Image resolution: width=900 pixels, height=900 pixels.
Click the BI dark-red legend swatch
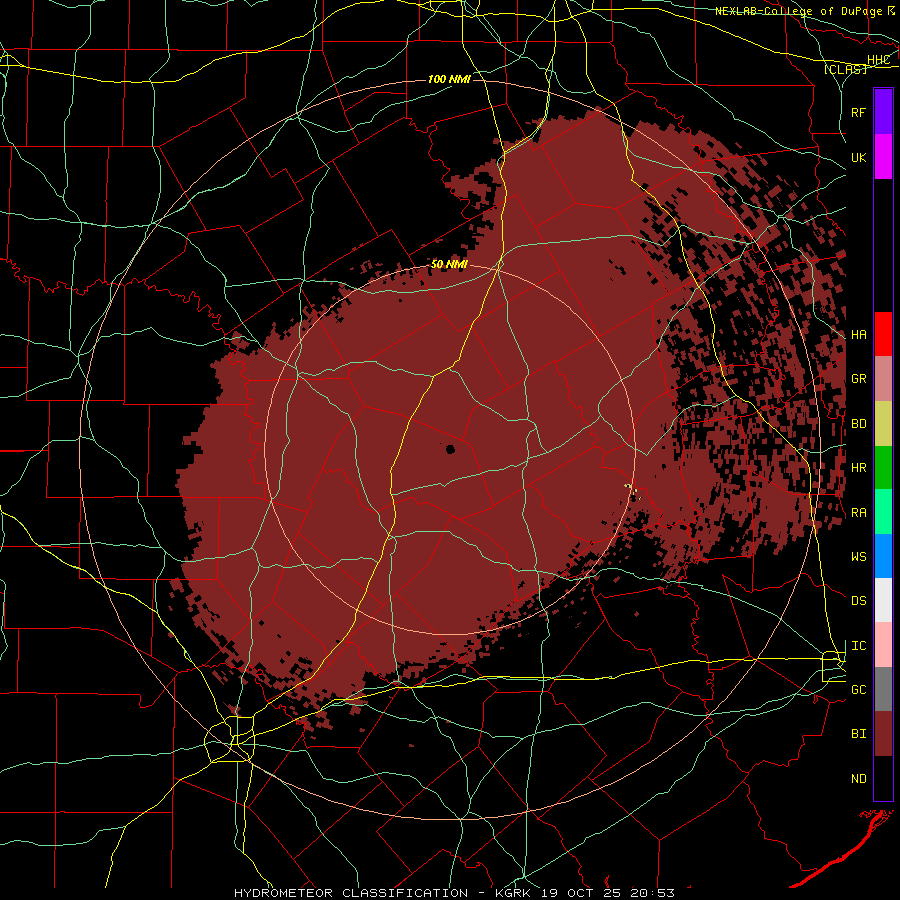(883, 734)
